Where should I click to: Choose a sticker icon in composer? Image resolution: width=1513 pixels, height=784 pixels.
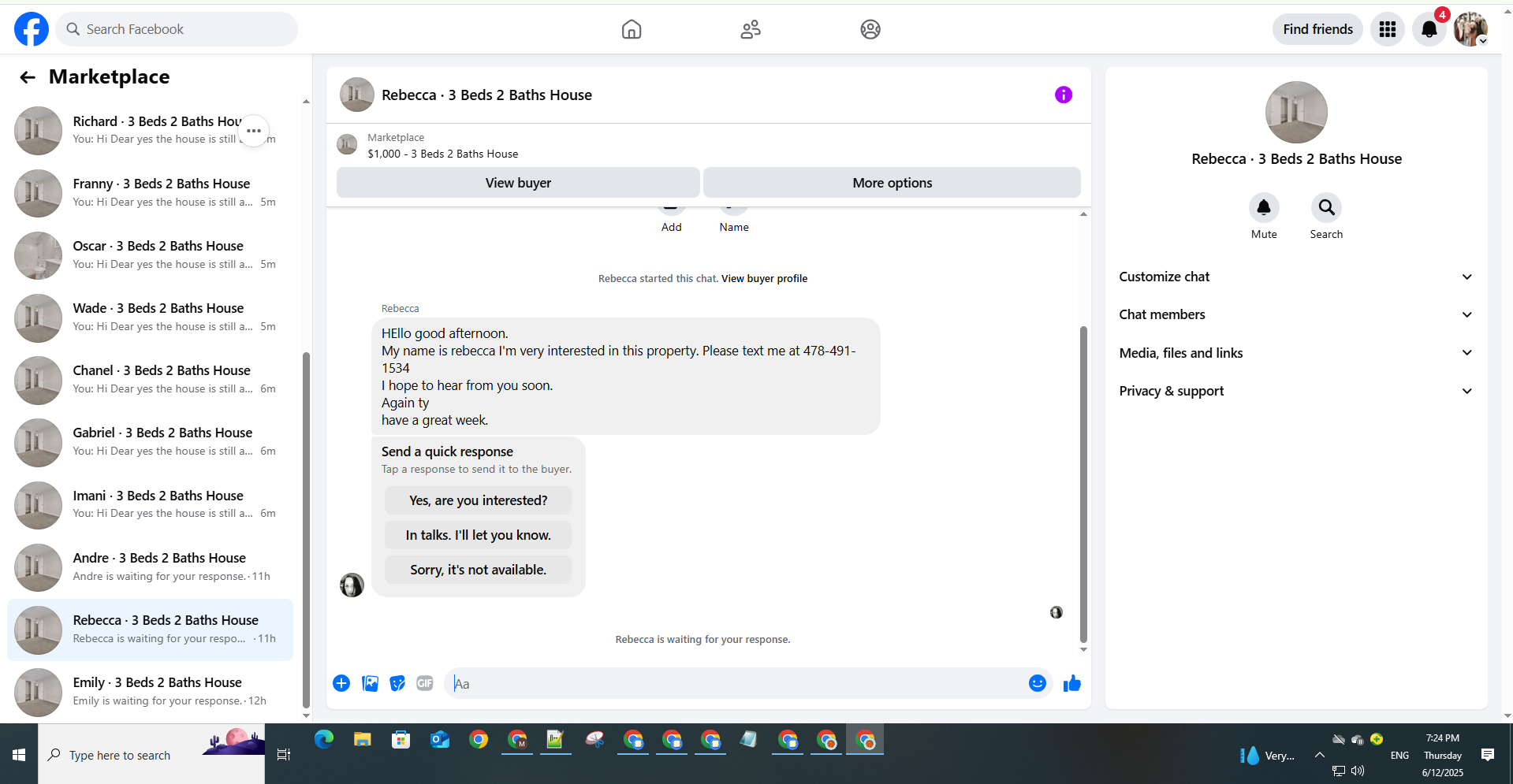(397, 683)
